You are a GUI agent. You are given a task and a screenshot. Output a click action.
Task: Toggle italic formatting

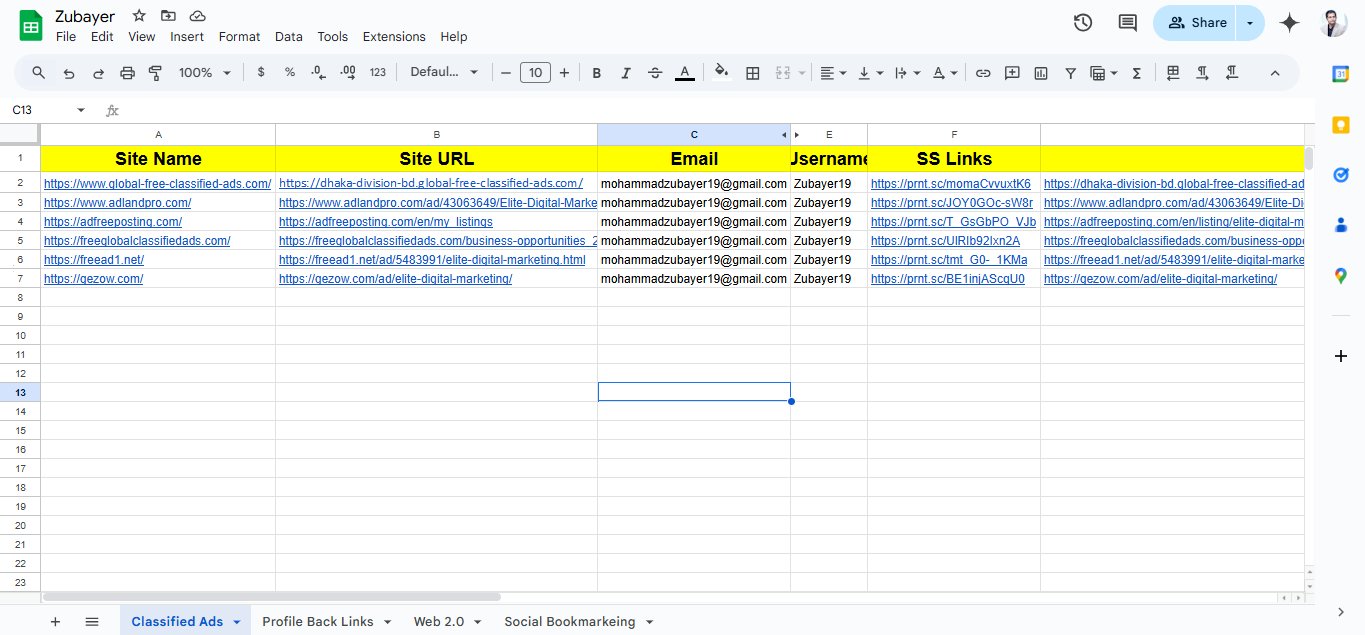click(x=626, y=73)
